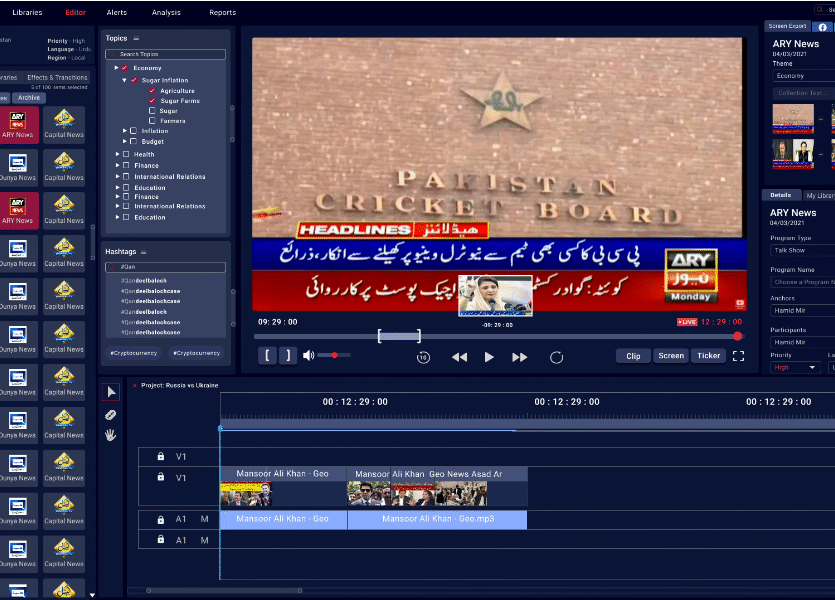Mute the video player speaker icon
835x600 pixels.
308,356
